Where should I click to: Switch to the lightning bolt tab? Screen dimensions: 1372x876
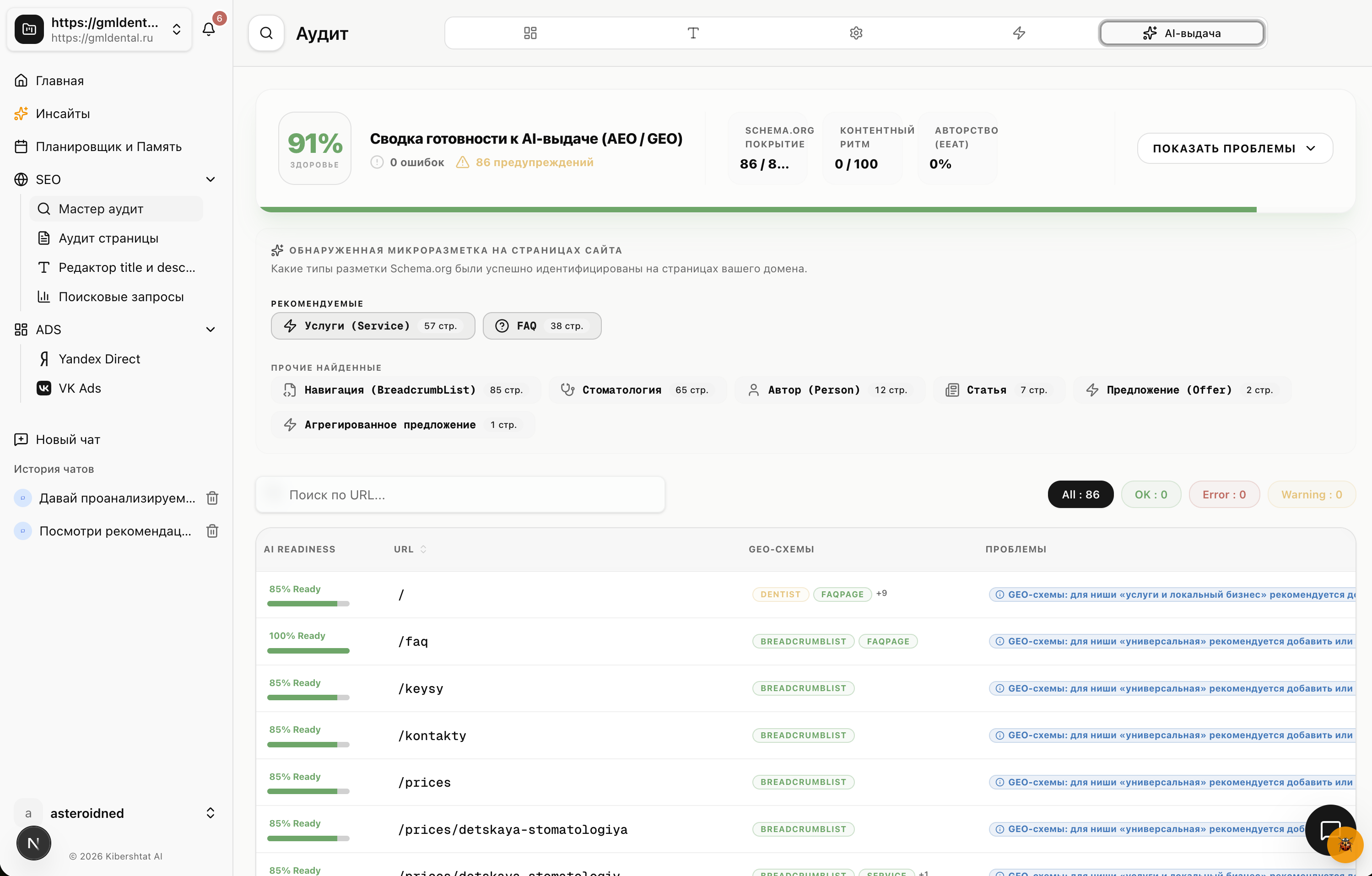pos(1019,33)
